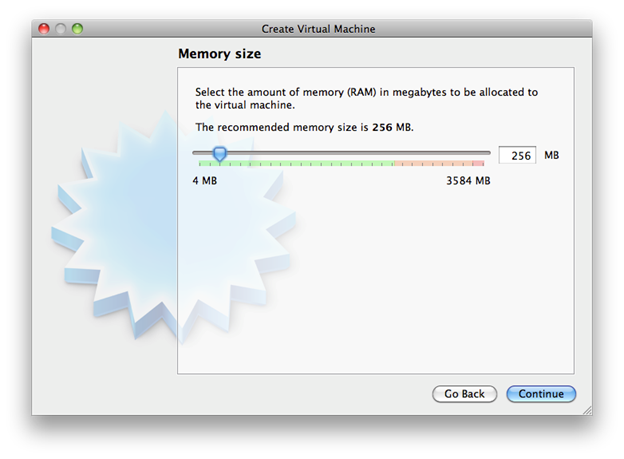
Task: Zoom the window with the green button
Action: pyautogui.click(x=78, y=29)
